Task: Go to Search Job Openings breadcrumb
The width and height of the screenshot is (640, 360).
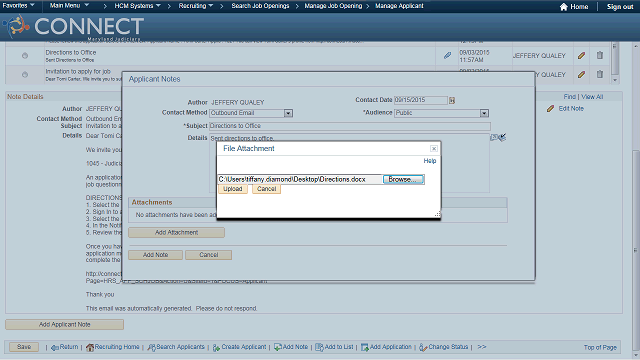Action: click(x=260, y=6)
